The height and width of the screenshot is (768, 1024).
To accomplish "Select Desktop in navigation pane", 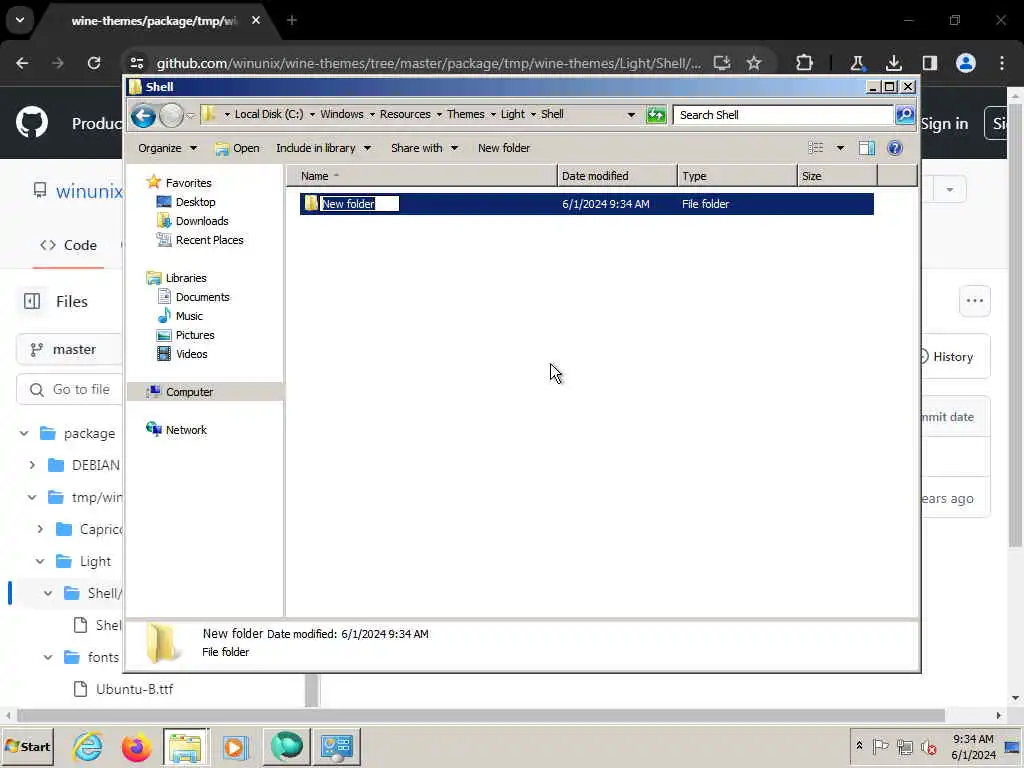I will (x=195, y=202).
